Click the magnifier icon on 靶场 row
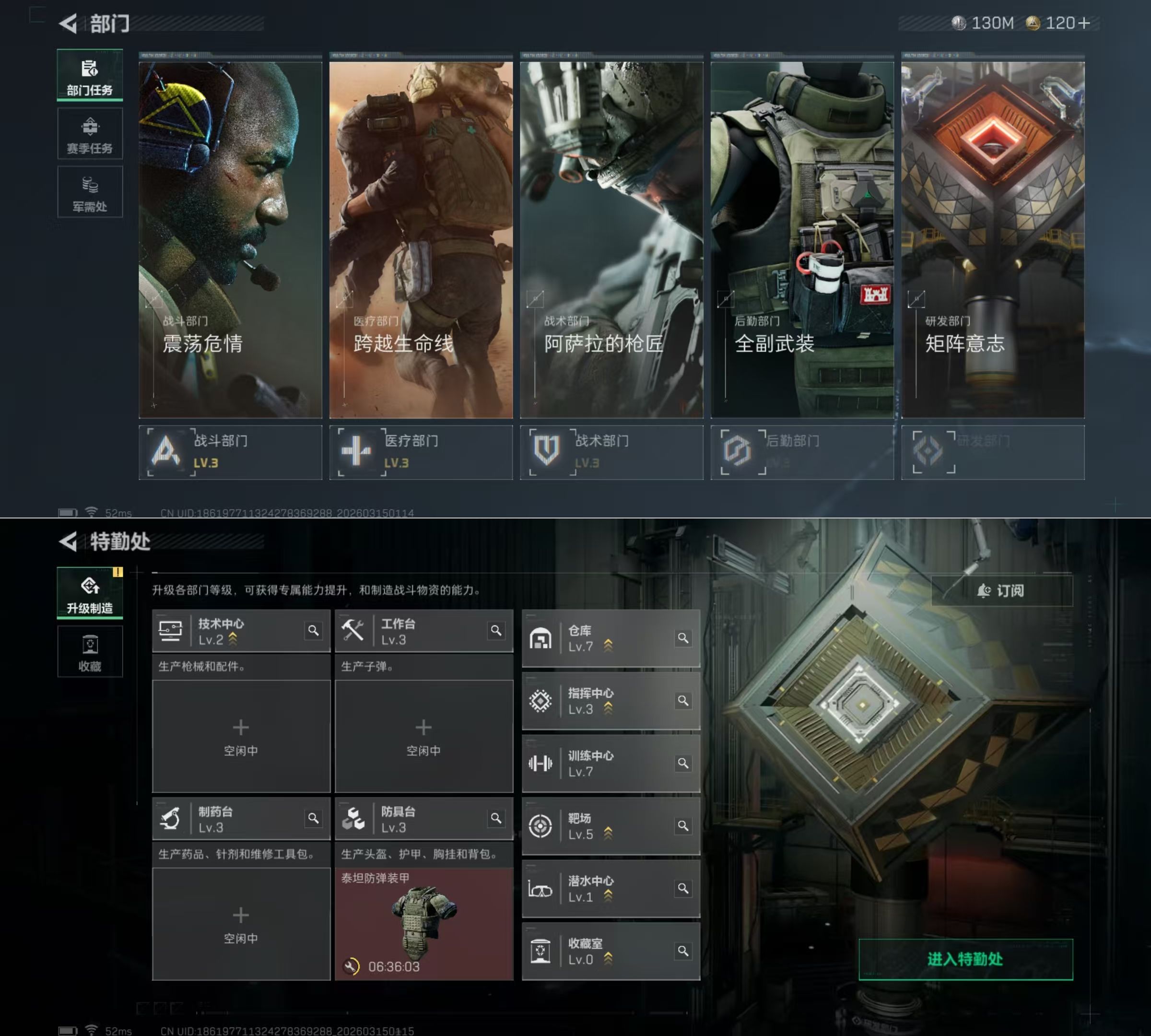The height and width of the screenshot is (1036, 1151). pos(682,825)
